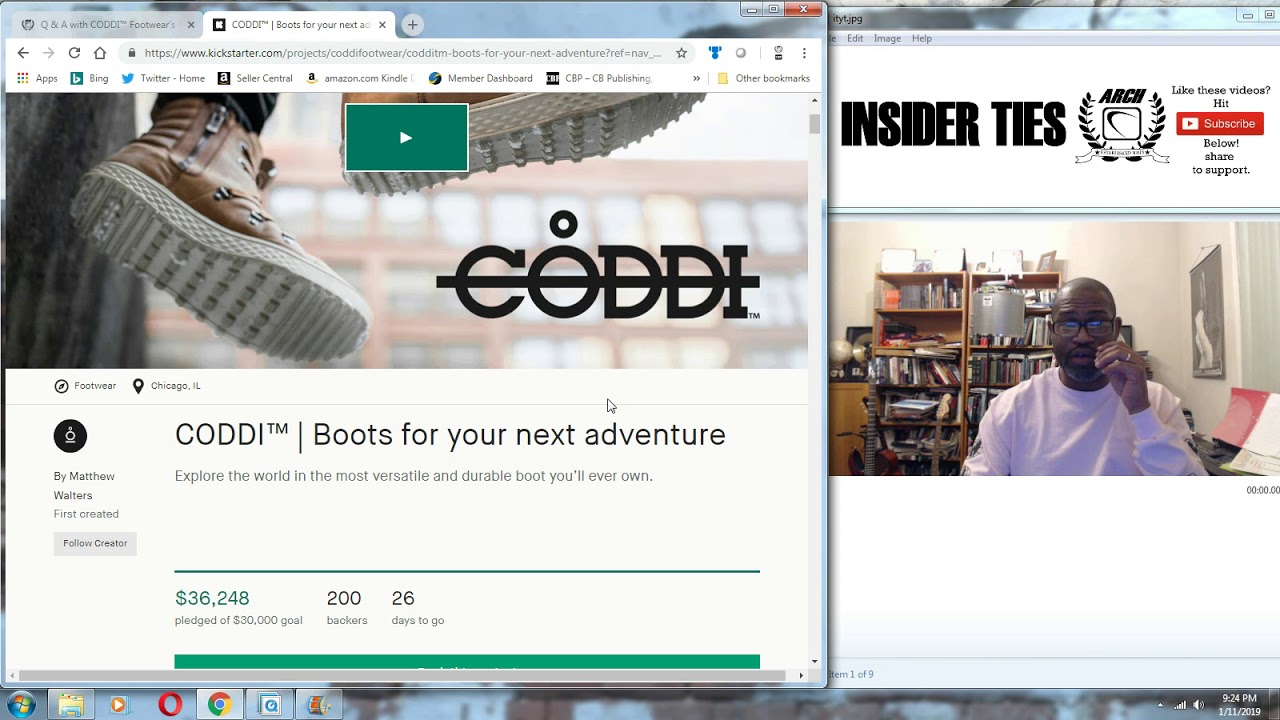
Task: Open the Edit menu in image viewer window
Action: pos(855,38)
